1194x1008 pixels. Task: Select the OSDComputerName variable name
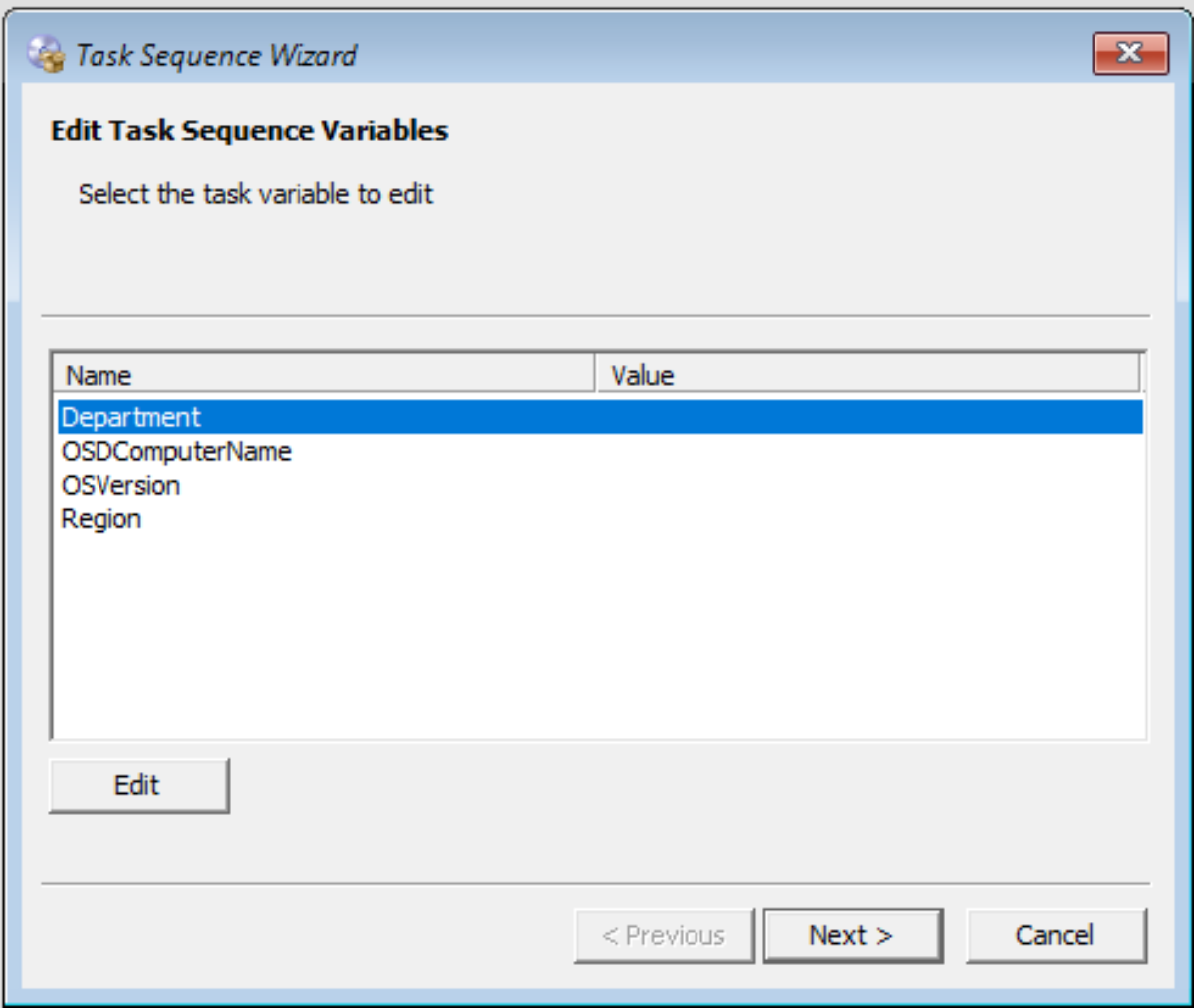[176, 451]
